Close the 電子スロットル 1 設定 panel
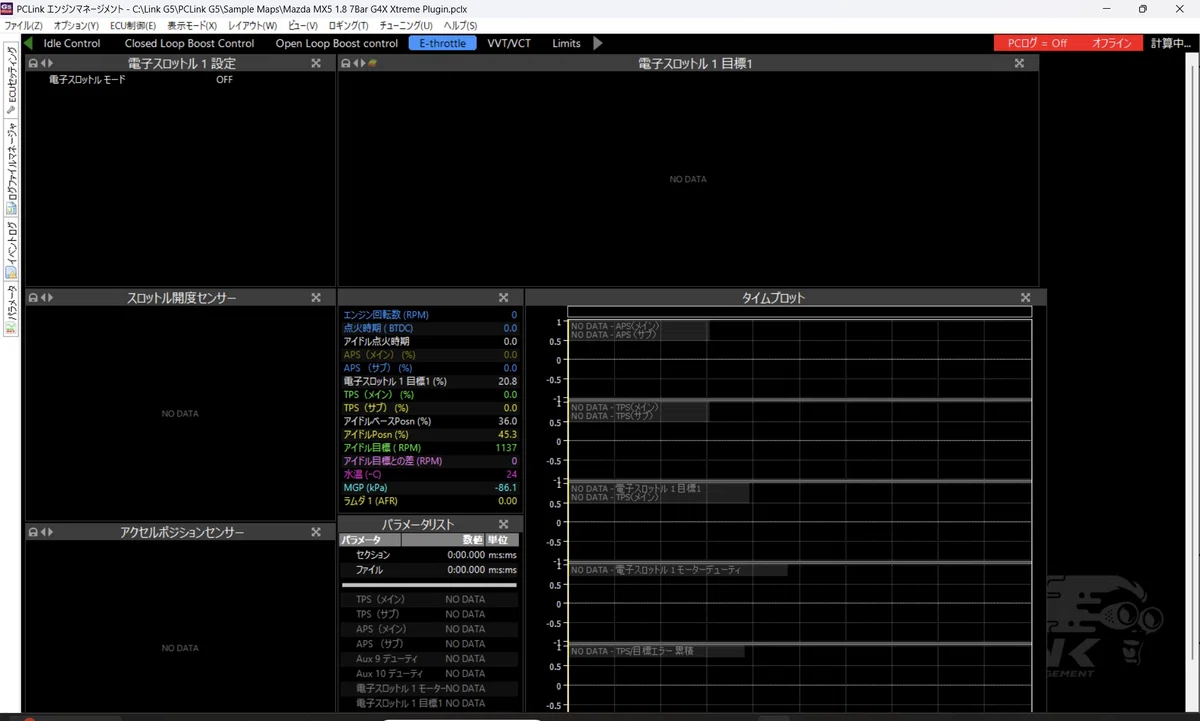 point(316,63)
